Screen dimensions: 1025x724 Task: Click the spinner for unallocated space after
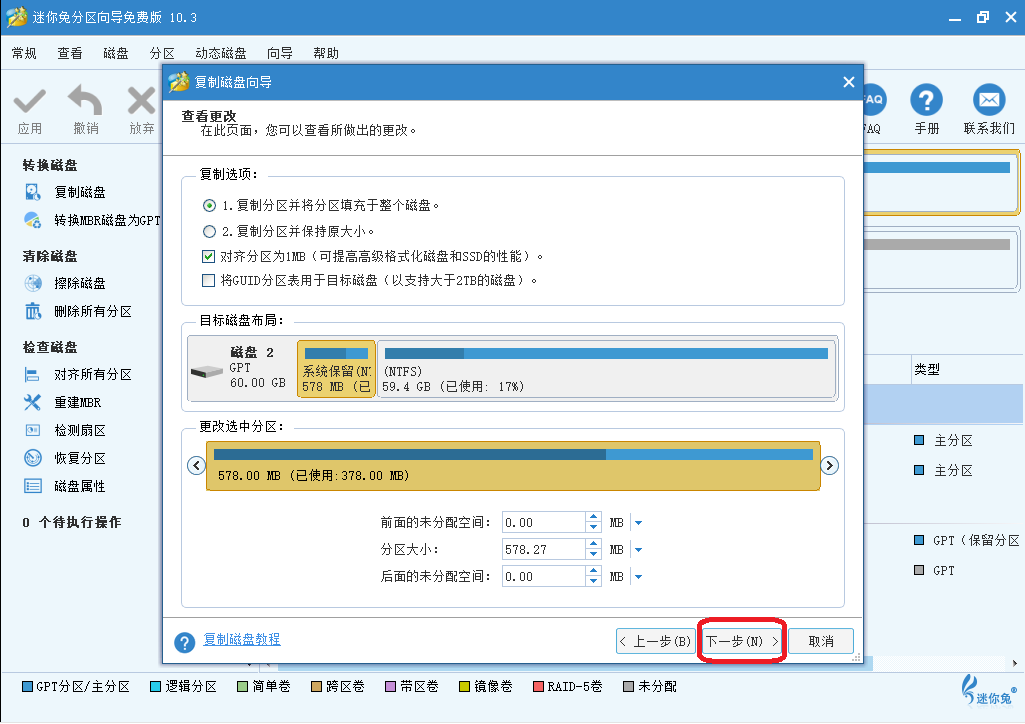pos(594,576)
